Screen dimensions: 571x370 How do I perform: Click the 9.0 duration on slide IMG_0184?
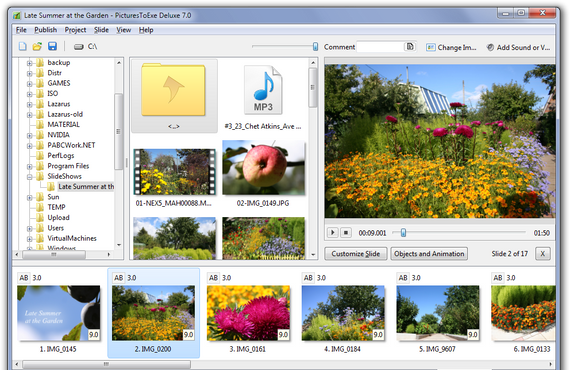pos(378,334)
